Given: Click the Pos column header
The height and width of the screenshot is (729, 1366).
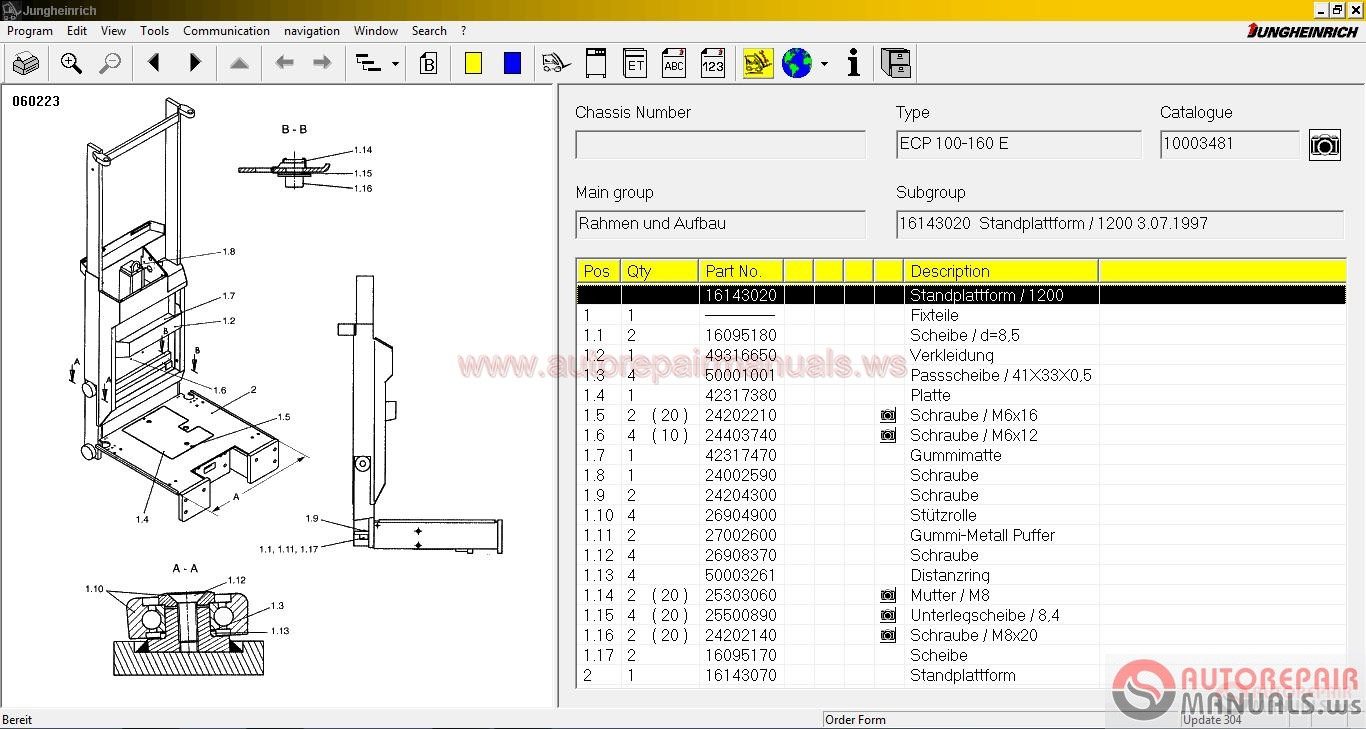Looking at the screenshot, I should coord(598,271).
